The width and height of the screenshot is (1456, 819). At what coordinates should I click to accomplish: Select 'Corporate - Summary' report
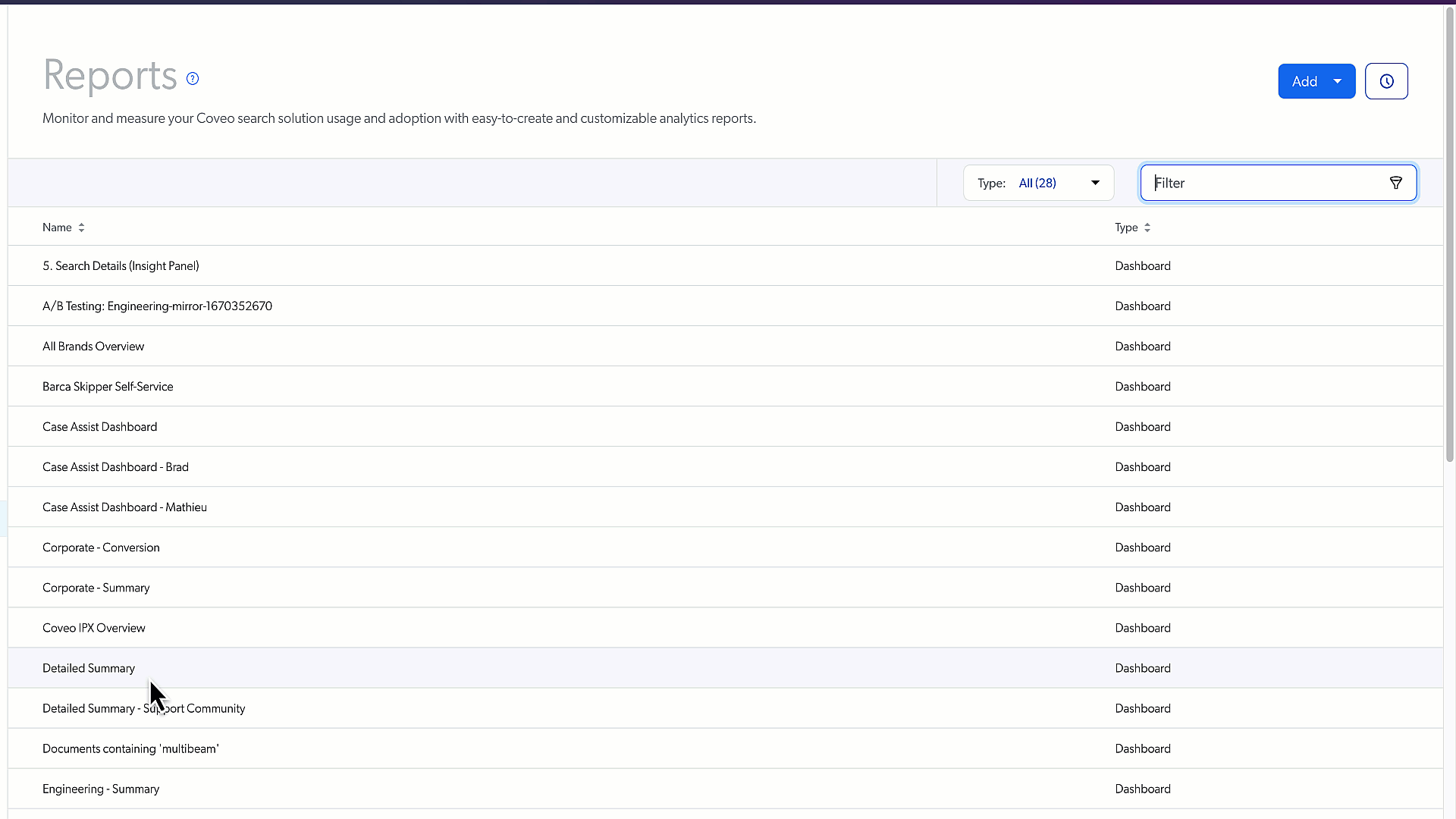click(x=96, y=588)
